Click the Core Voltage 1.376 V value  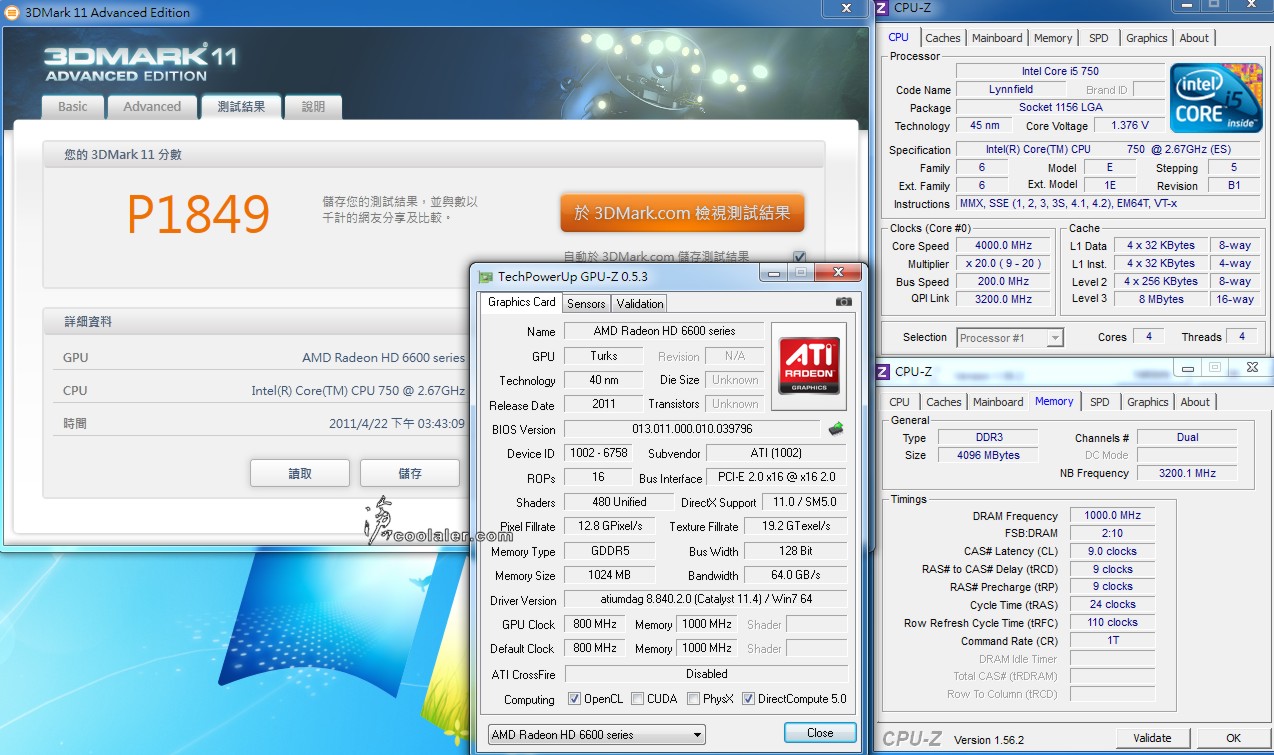(x=1129, y=126)
